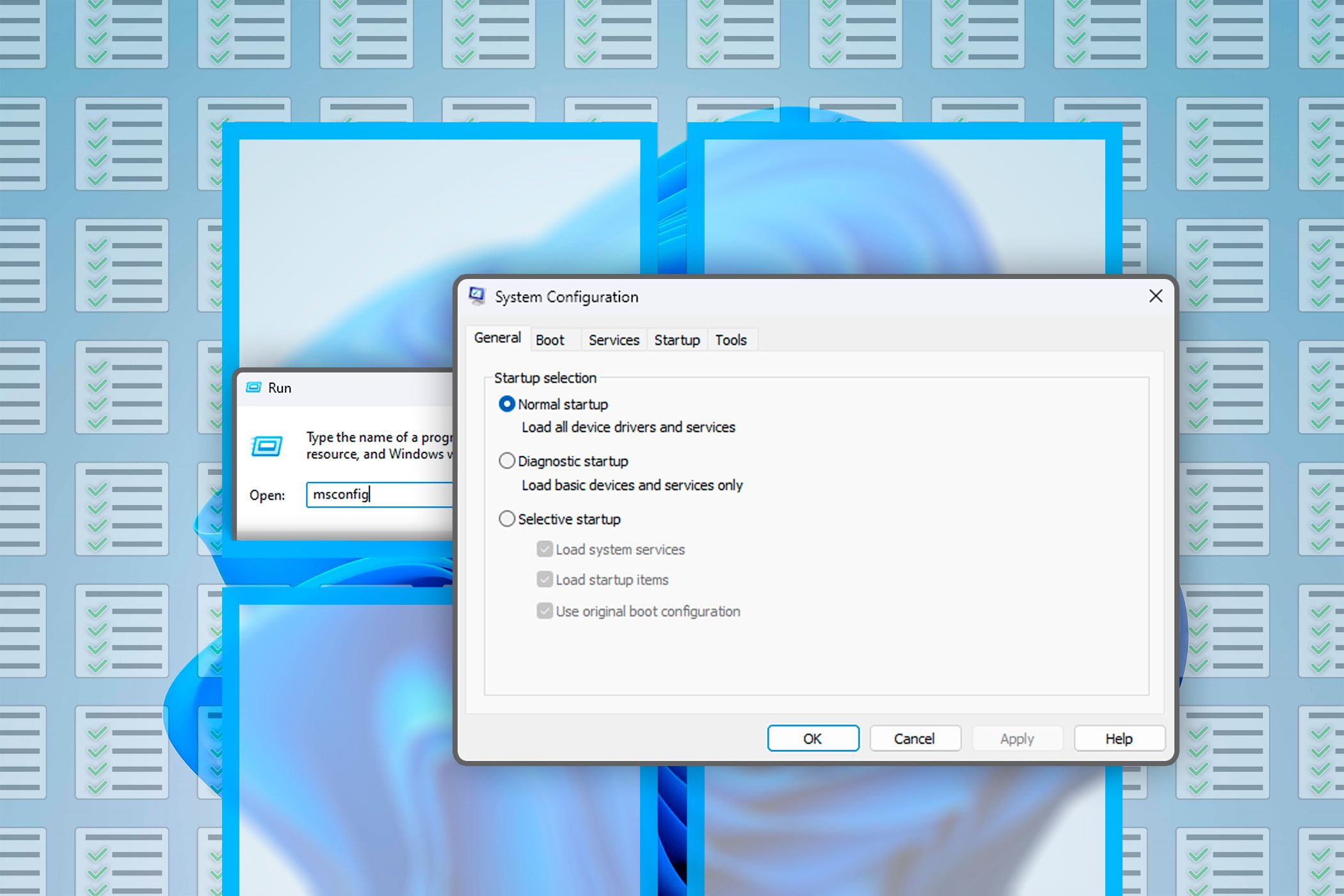Close the System Configuration window
This screenshot has height=896, width=1344.
(1155, 296)
